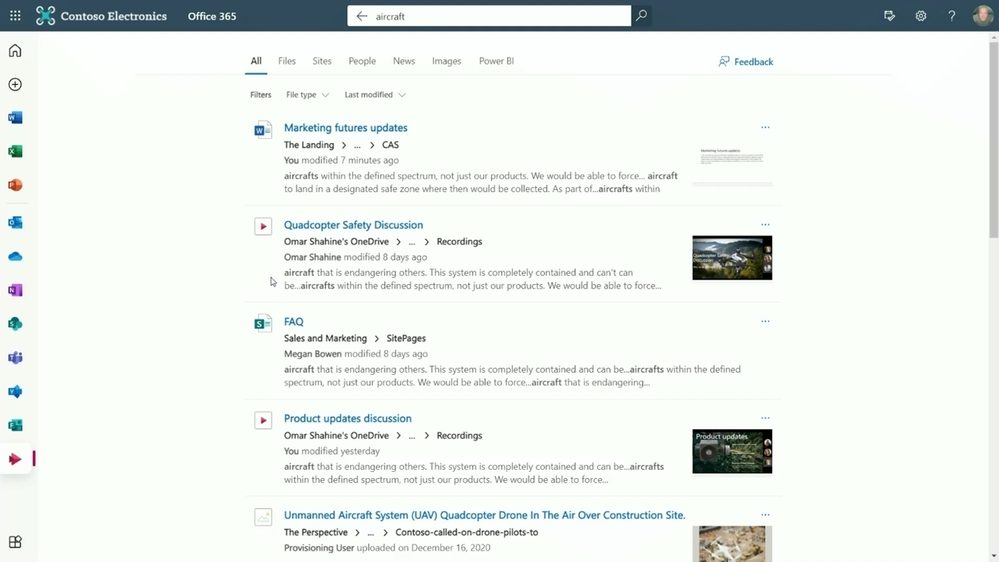Click the Marketing futures updates preview thumbnail

coord(732,163)
